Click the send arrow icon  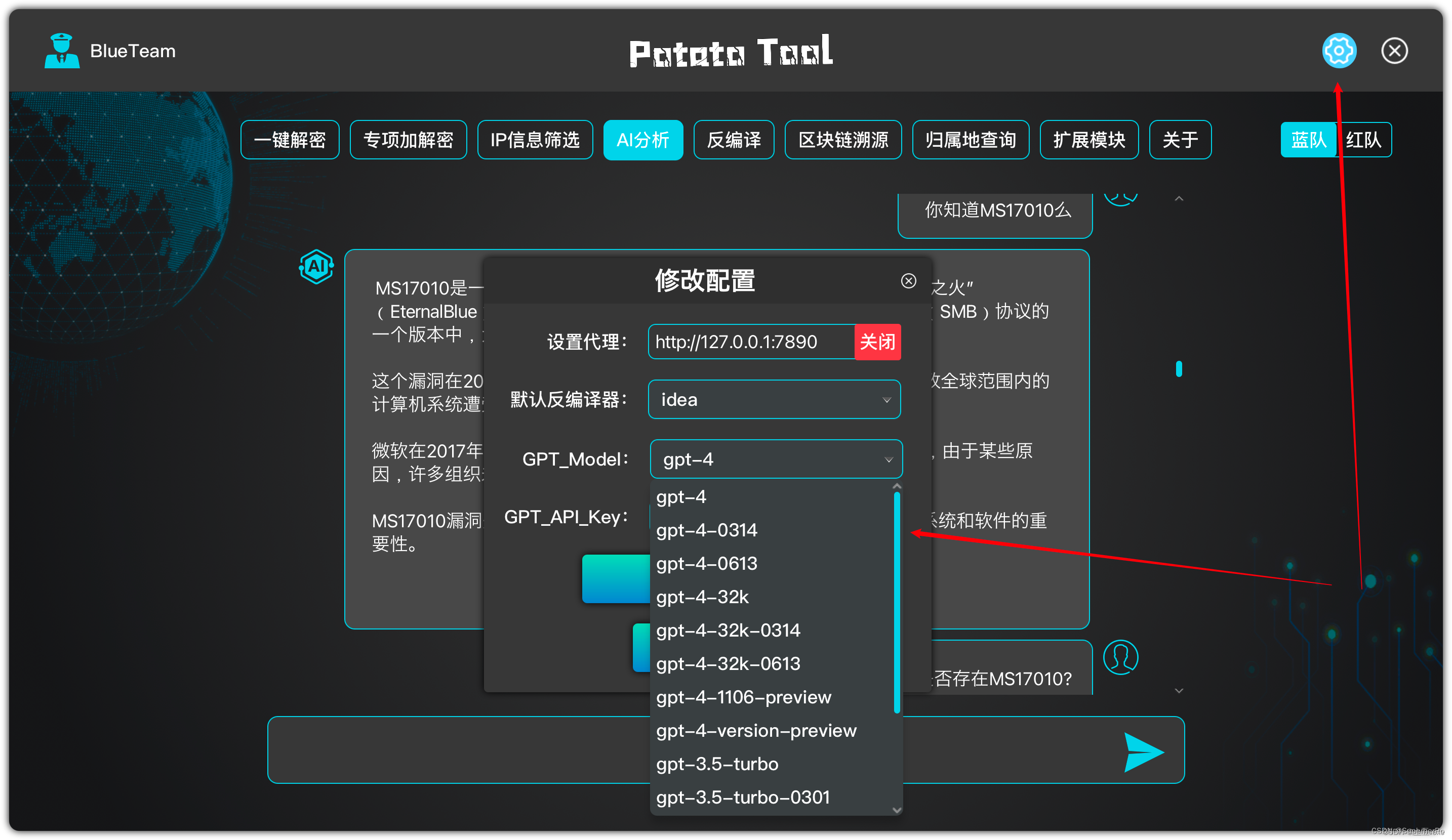pyautogui.click(x=1143, y=752)
